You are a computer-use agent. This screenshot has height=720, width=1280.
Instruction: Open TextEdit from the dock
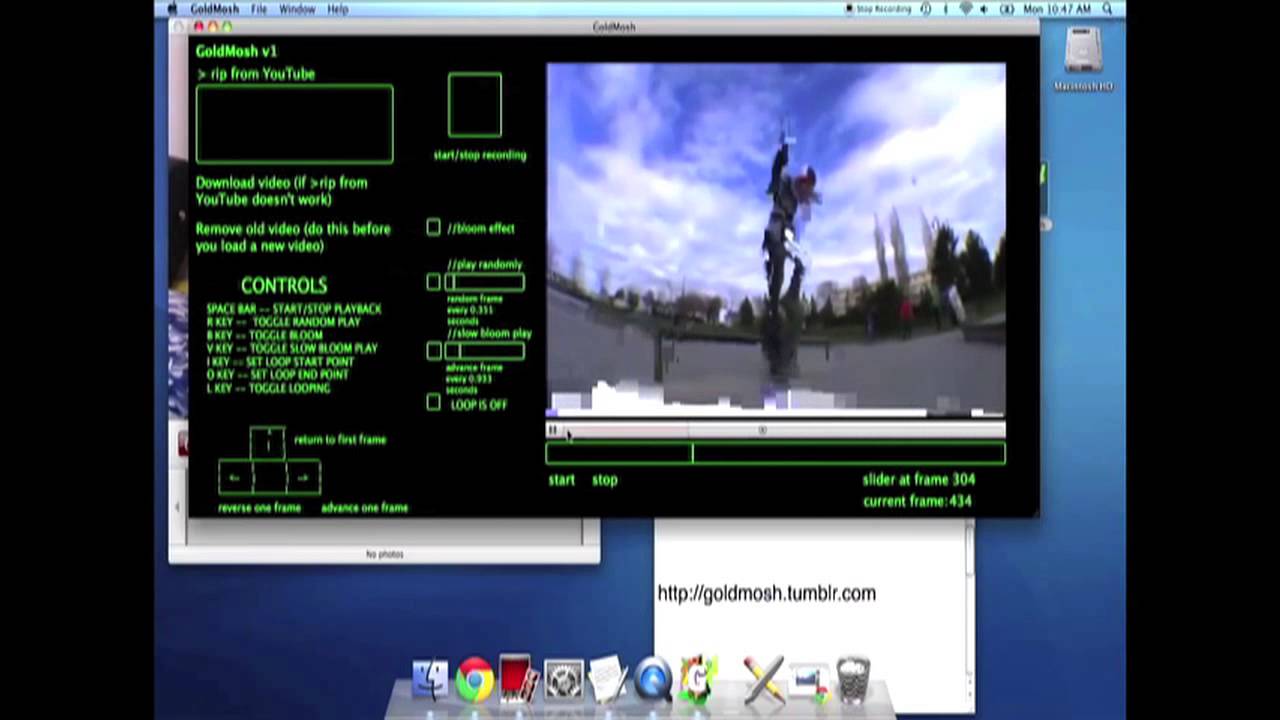tap(608, 679)
